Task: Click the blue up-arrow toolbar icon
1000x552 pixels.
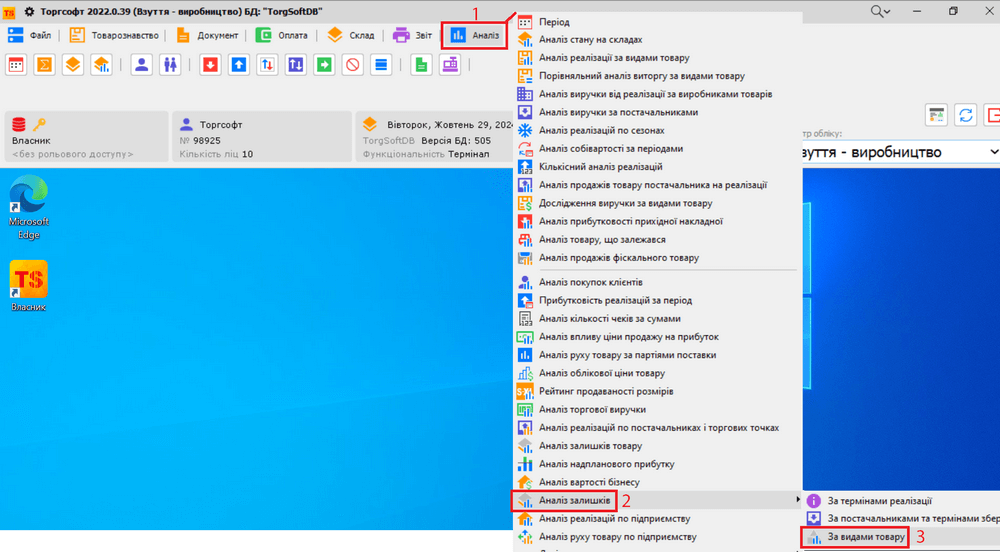Action: coord(238,65)
